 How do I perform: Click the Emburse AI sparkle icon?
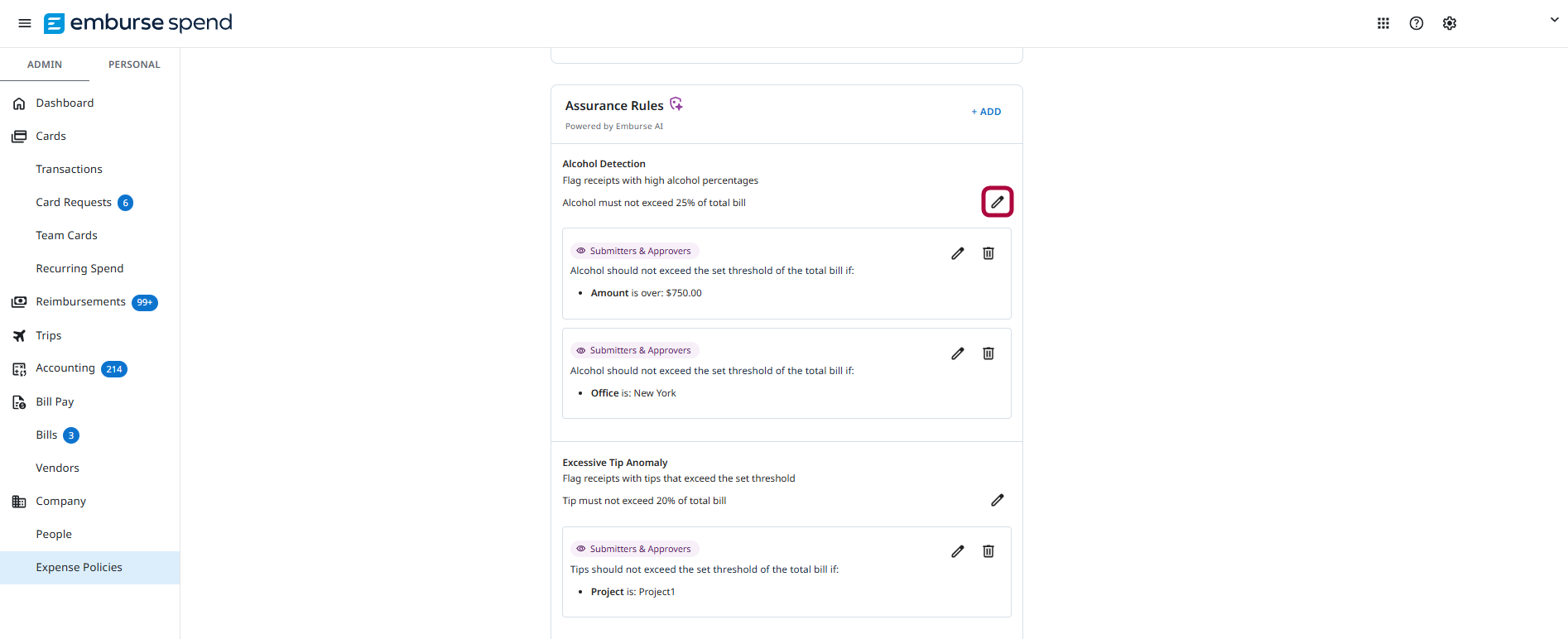pos(676,104)
